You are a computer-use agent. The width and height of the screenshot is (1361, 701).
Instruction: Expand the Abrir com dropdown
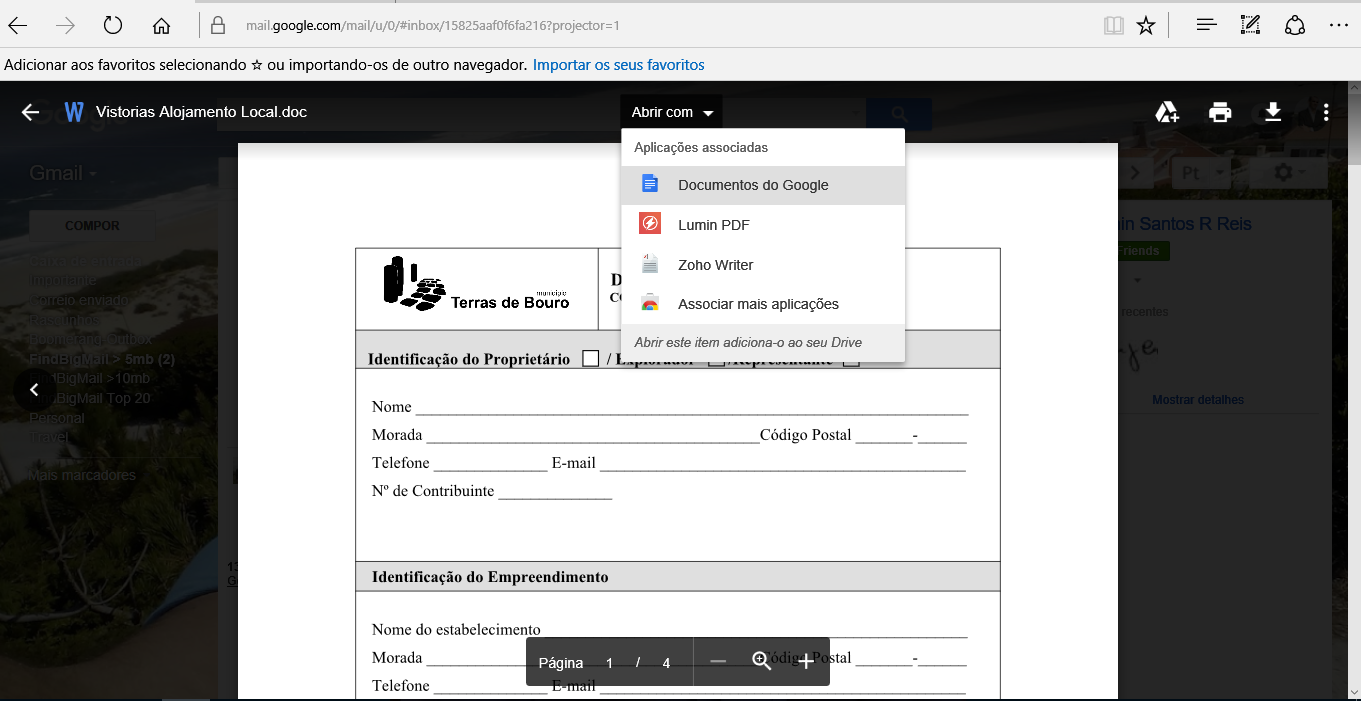coord(672,112)
